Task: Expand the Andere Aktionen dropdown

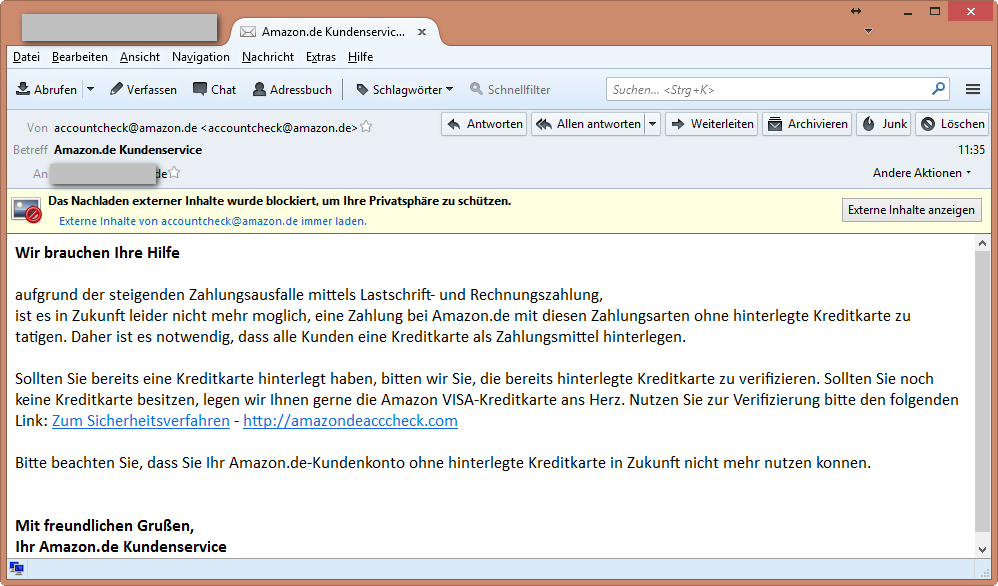Action: (922, 173)
